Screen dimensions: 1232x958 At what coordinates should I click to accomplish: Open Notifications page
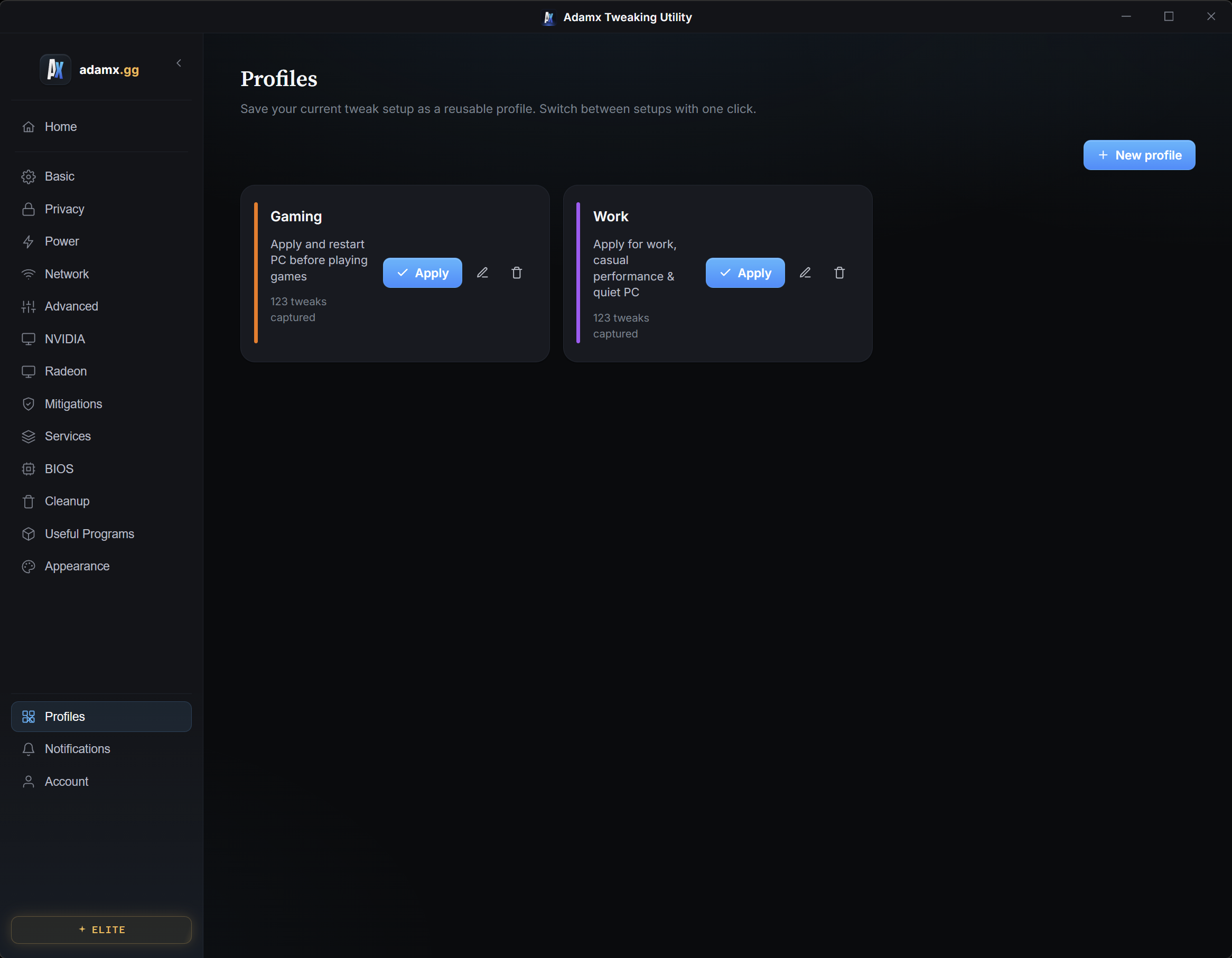point(101,749)
